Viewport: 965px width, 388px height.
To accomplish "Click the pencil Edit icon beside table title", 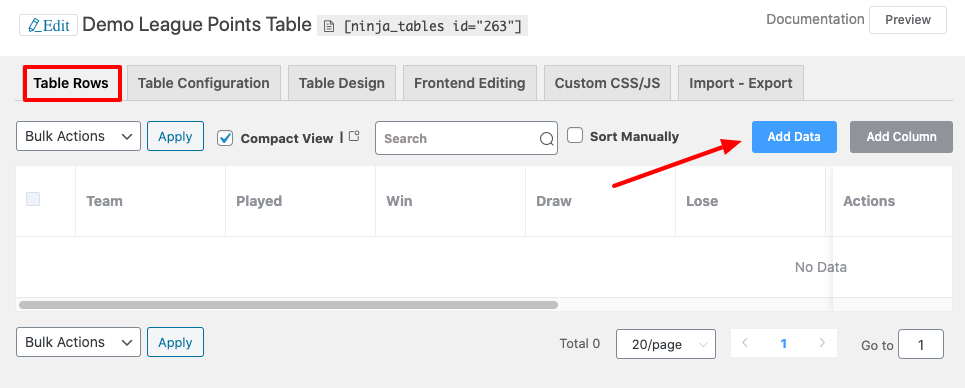I will (x=34, y=26).
